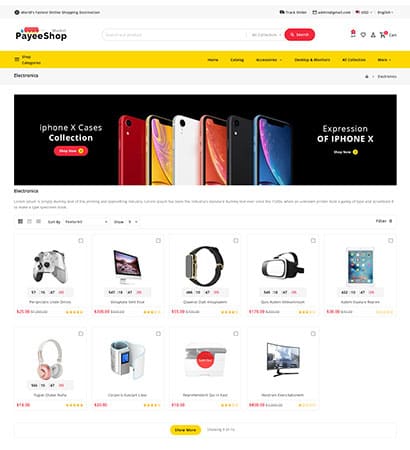Click into the product search field
The image size is (410, 450).
[x=174, y=35]
